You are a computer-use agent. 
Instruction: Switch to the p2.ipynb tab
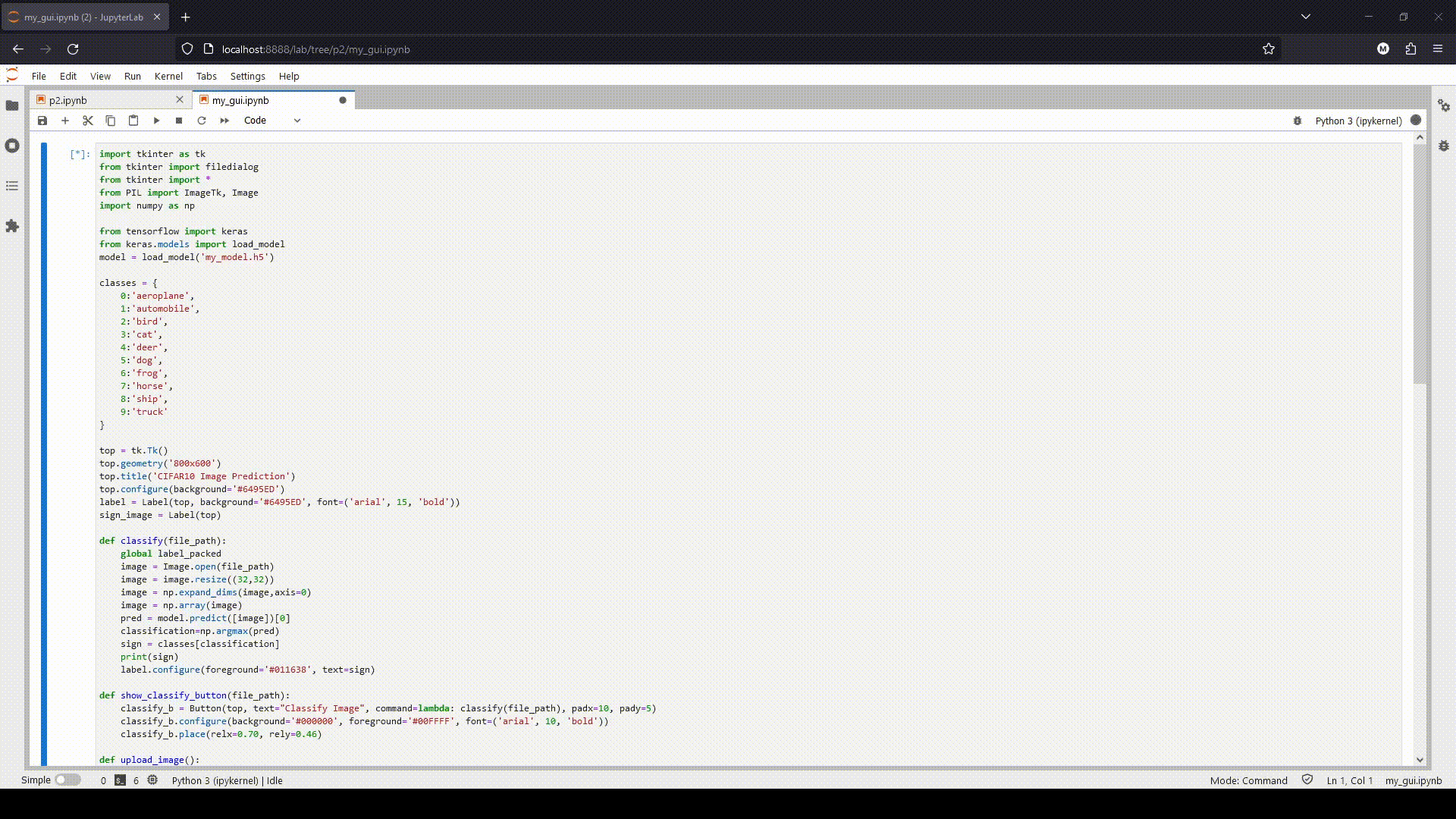click(110, 100)
